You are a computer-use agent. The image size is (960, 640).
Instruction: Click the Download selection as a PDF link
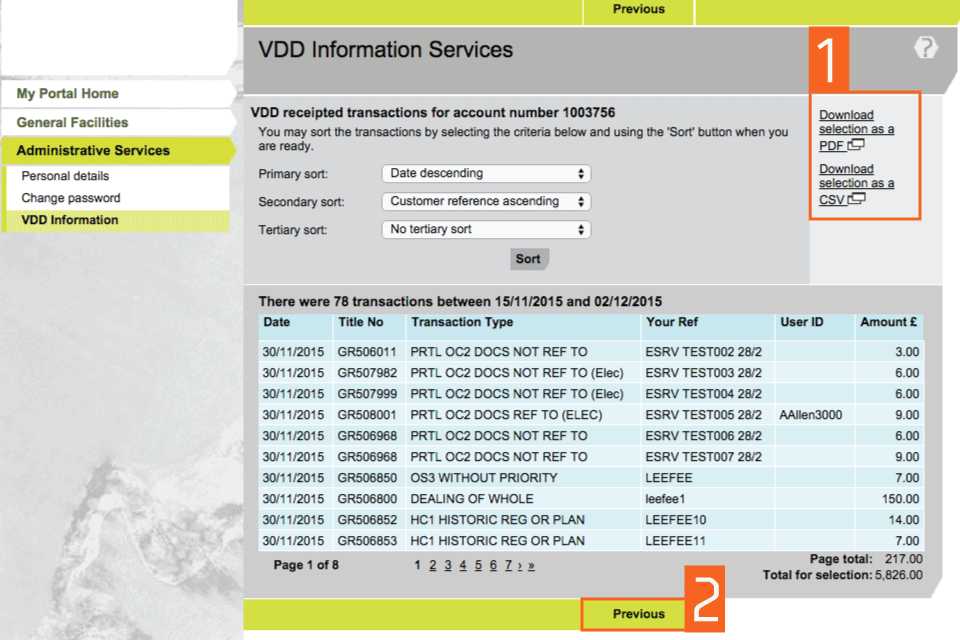[x=856, y=130]
